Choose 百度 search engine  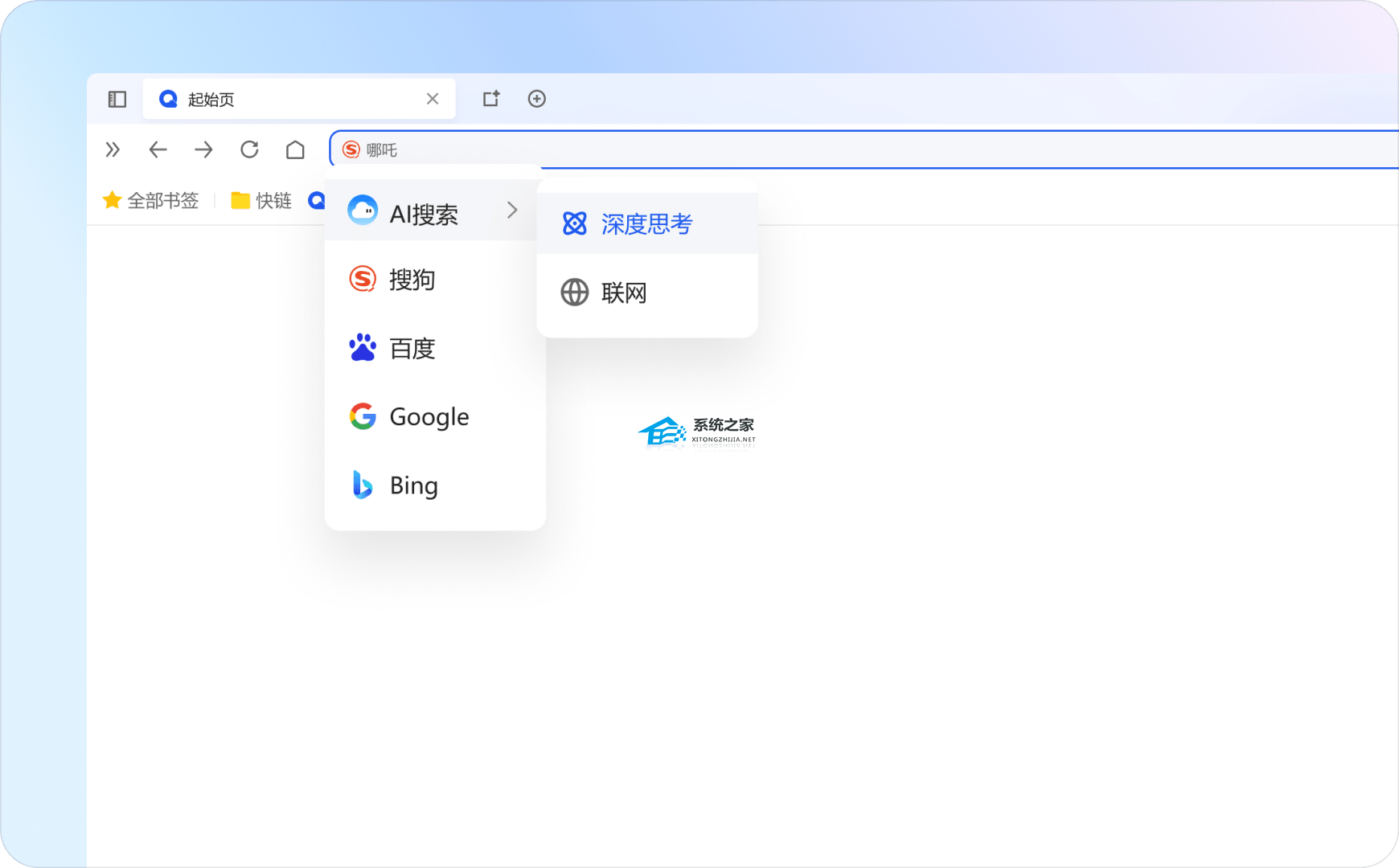tap(435, 348)
